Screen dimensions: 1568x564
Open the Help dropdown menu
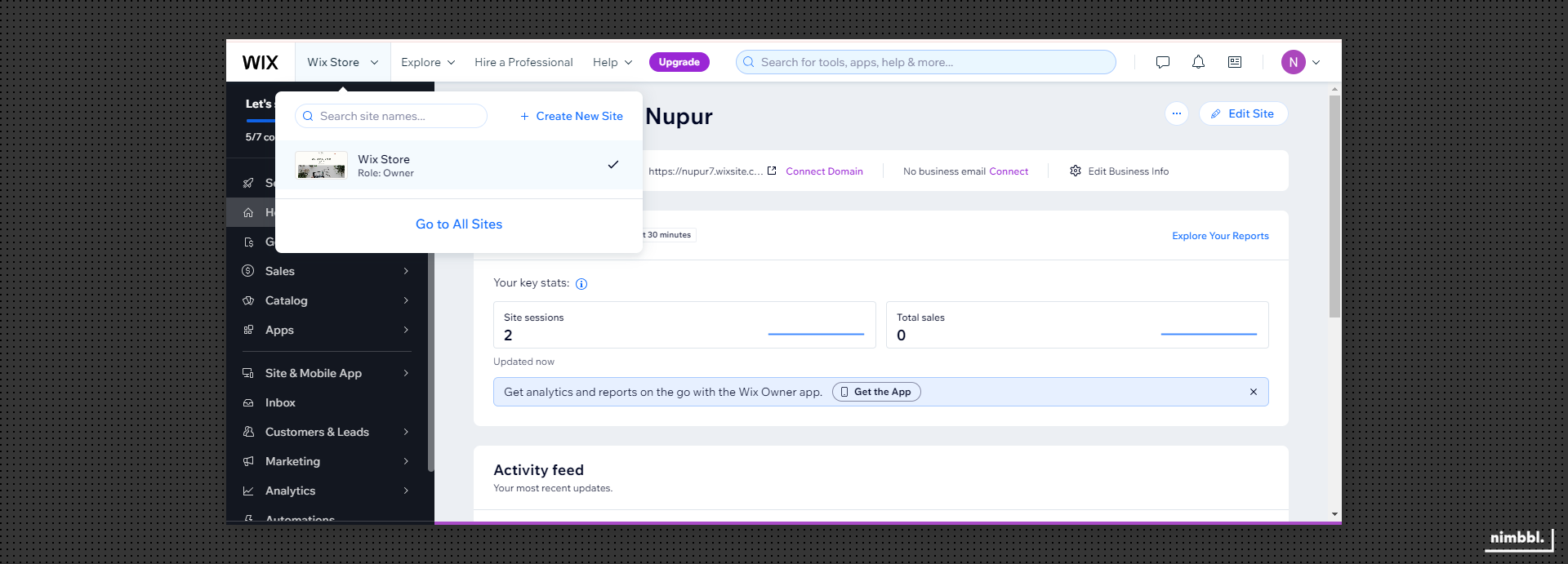click(612, 62)
